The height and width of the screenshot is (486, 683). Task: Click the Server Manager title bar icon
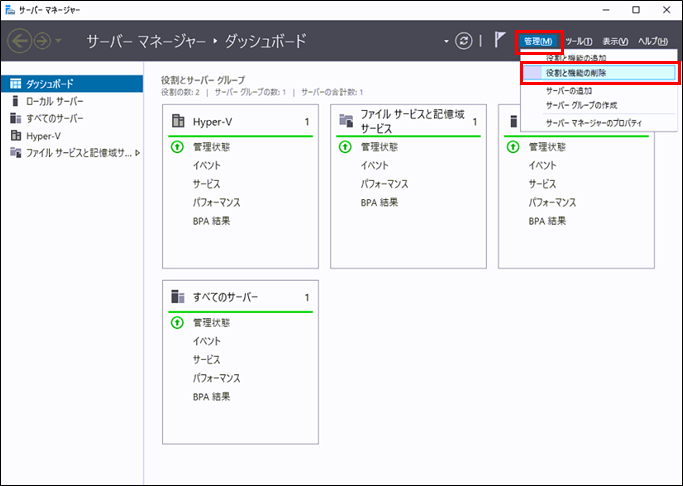click(10, 10)
